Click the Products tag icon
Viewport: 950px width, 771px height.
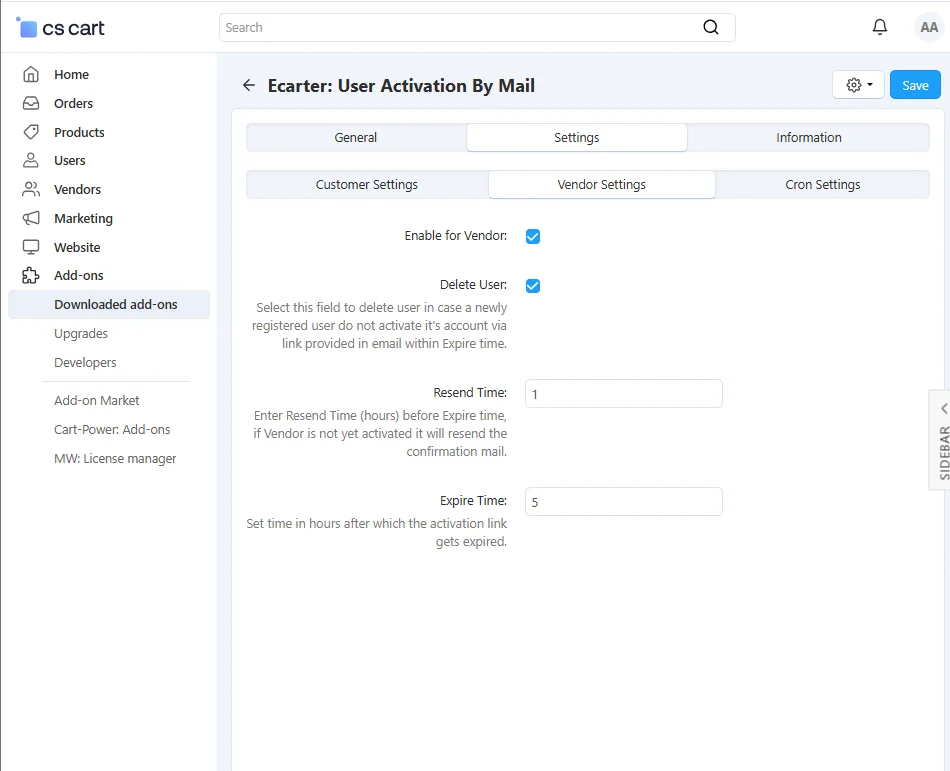pos(31,132)
